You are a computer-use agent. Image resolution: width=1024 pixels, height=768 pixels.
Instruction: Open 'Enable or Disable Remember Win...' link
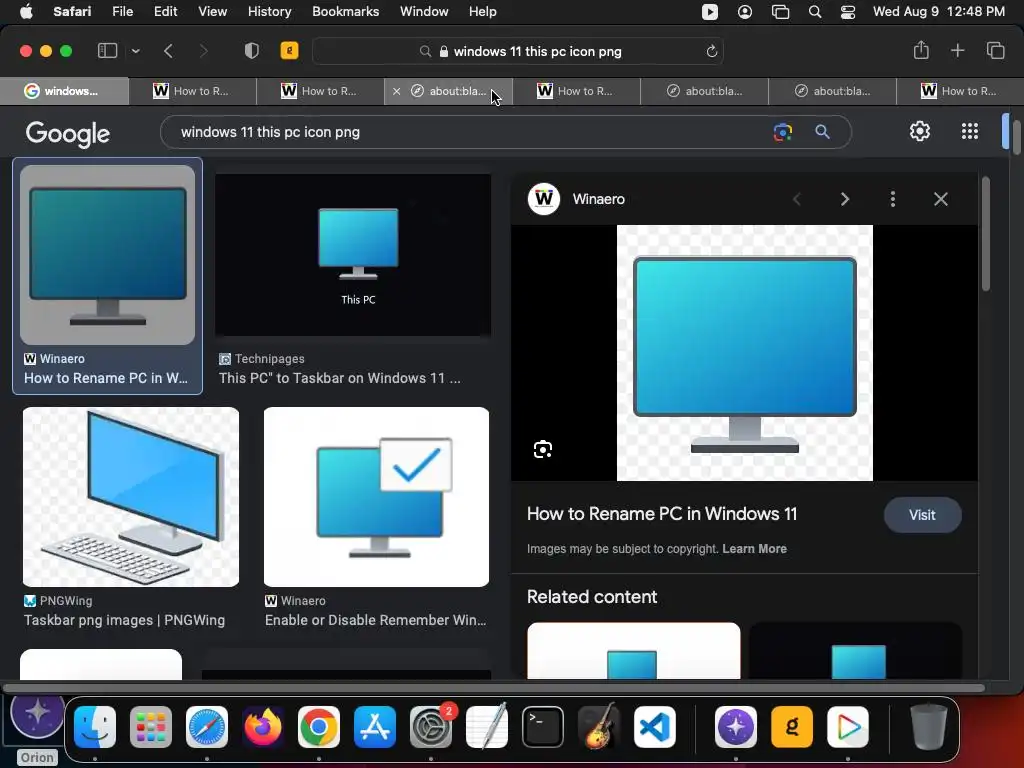coord(376,620)
